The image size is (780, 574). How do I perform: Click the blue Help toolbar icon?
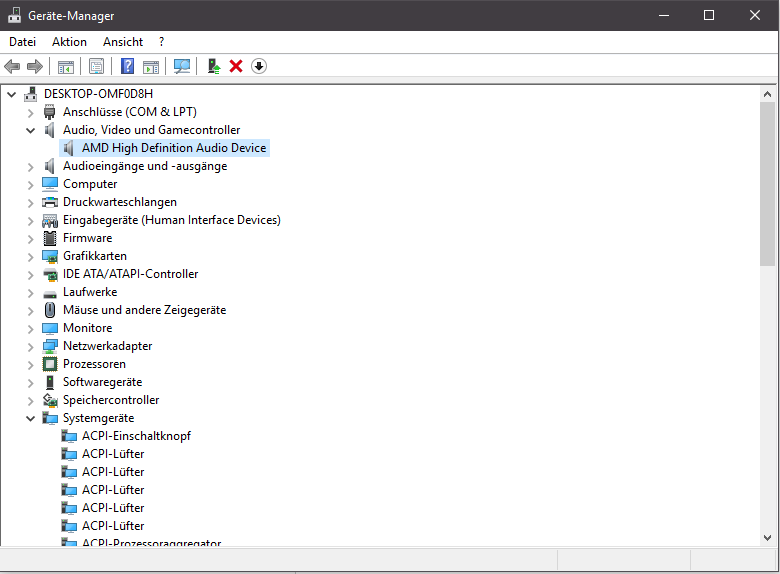[x=127, y=66]
